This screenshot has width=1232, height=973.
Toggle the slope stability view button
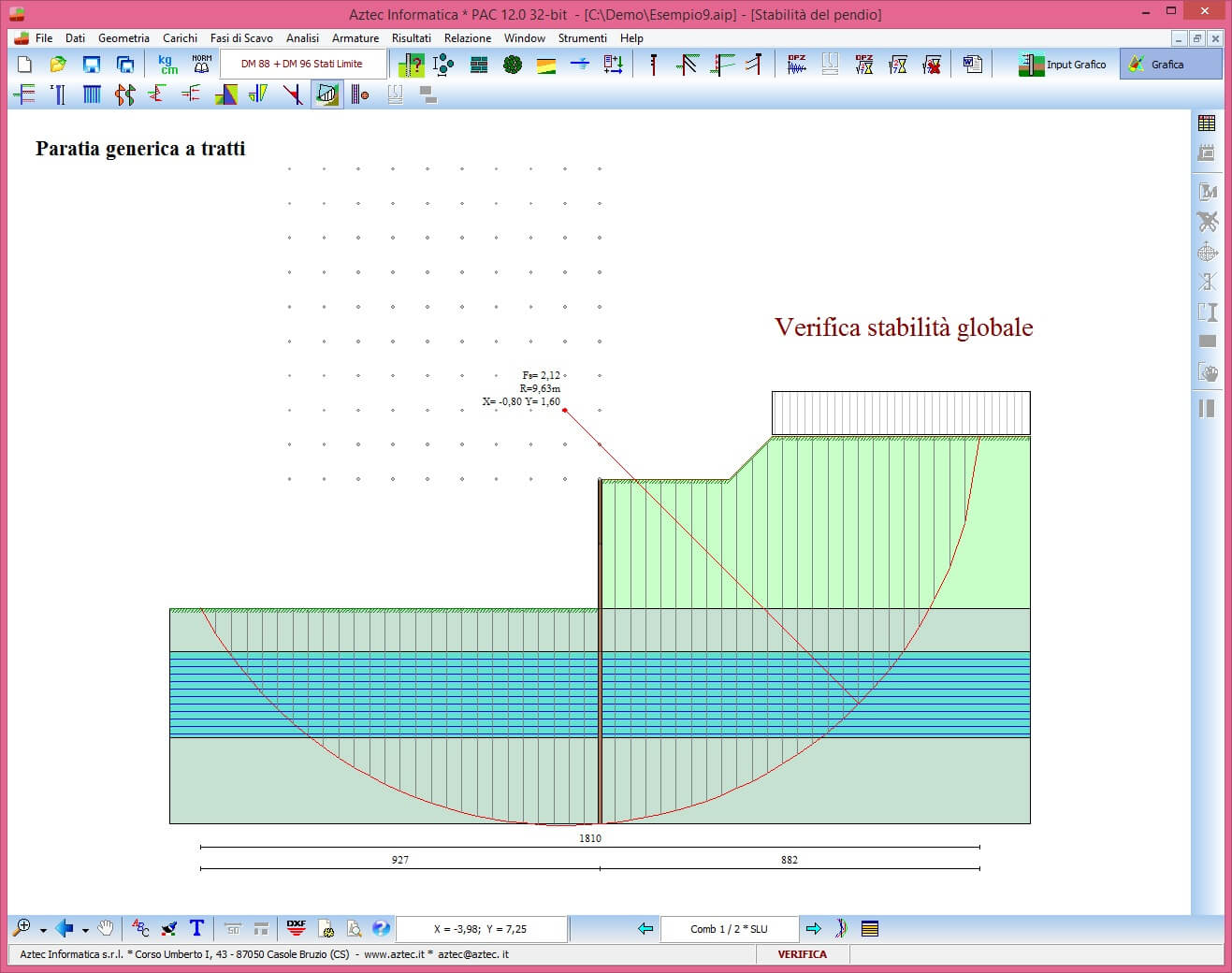pyautogui.click(x=326, y=94)
